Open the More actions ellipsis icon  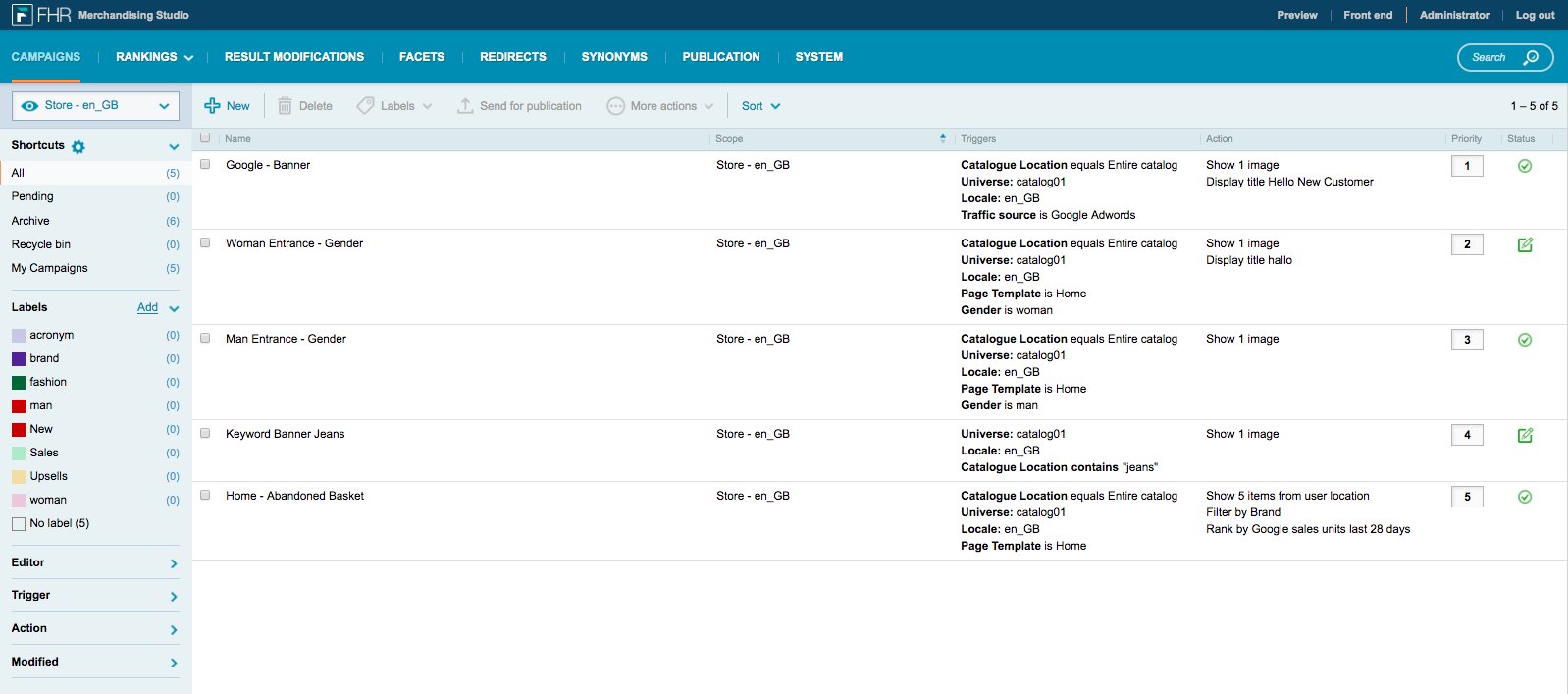pos(615,106)
